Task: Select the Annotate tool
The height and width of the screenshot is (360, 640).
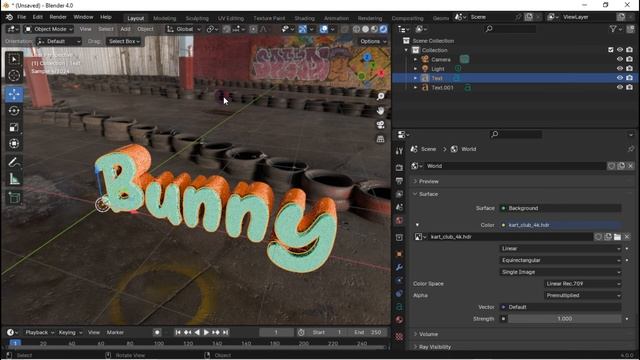Action: (x=14, y=162)
